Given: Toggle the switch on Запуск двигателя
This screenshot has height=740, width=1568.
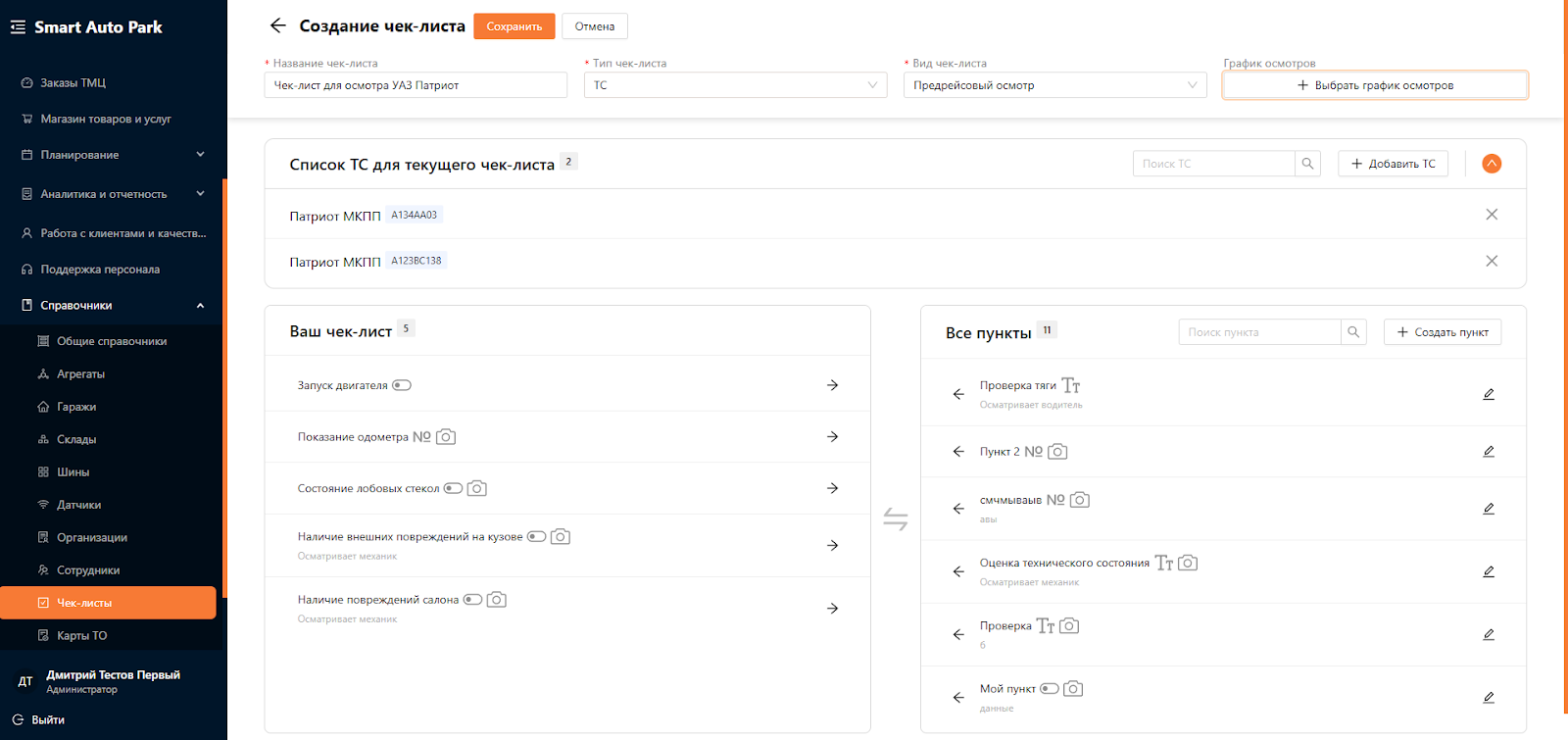Looking at the screenshot, I should click(x=402, y=385).
